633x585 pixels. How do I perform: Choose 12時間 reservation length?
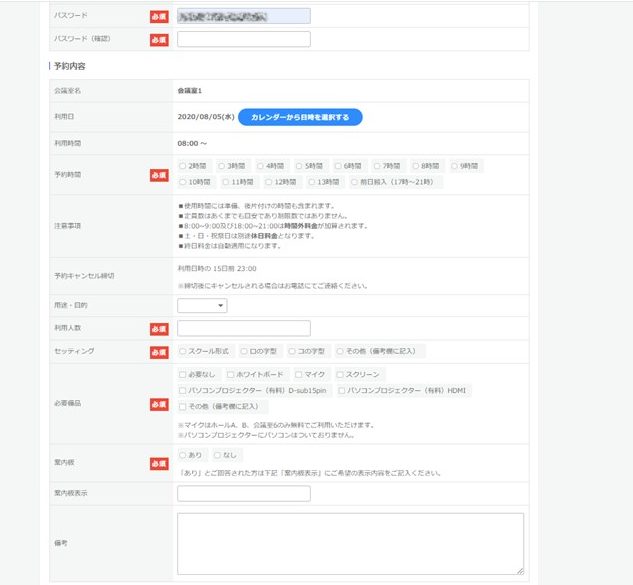[x=268, y=182]
